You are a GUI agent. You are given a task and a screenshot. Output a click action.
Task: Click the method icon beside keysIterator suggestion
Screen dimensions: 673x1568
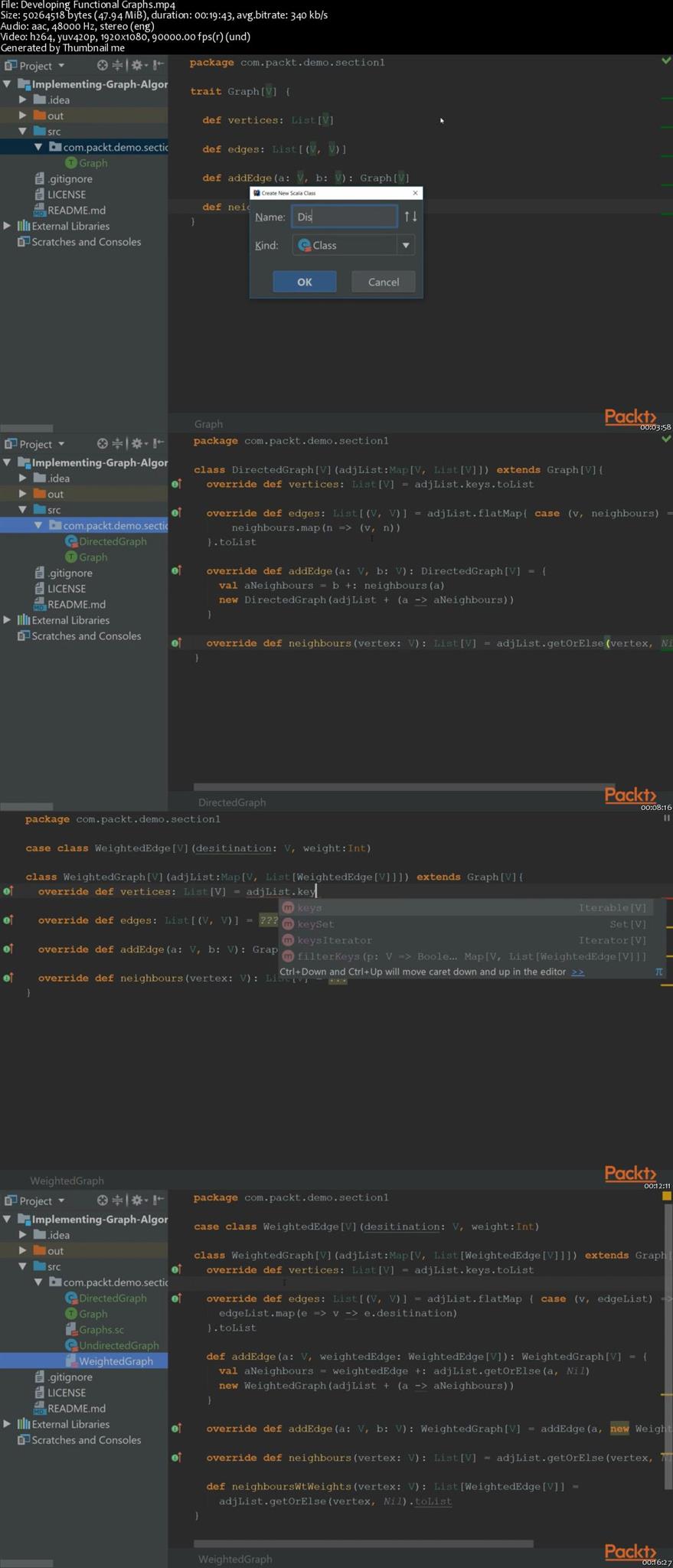pos(288,940)
